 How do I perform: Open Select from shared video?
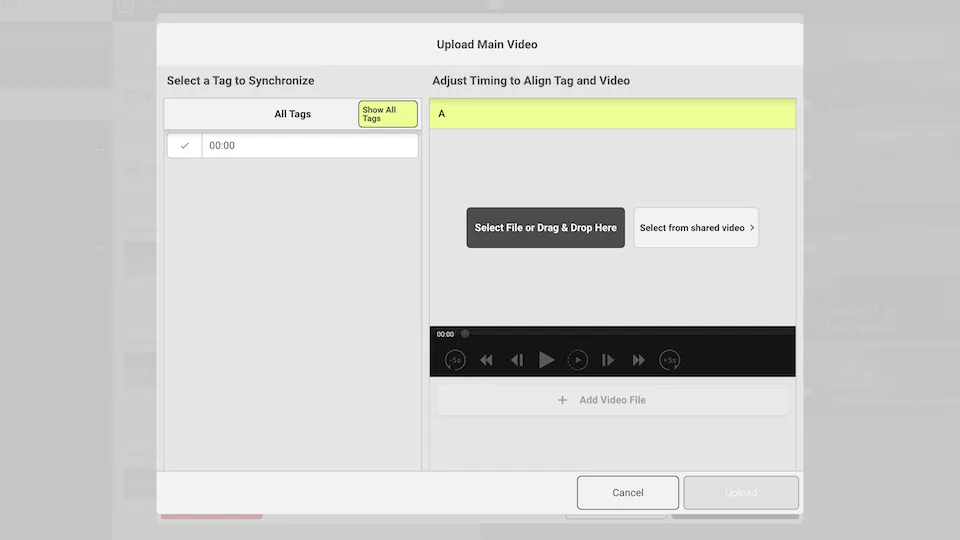696,228
